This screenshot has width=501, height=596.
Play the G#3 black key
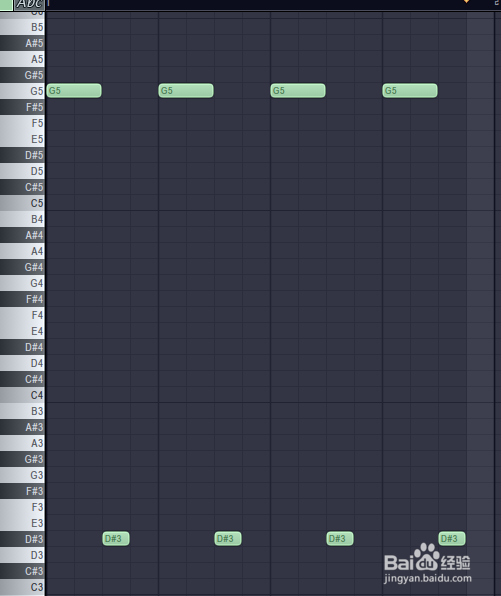22,459
